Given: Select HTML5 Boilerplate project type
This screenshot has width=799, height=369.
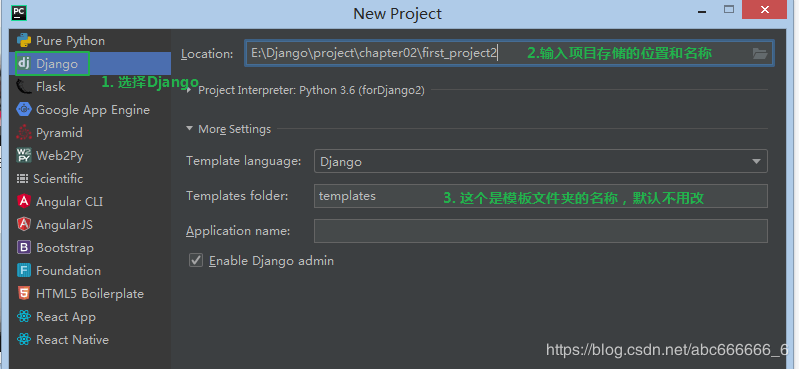Looking at the screenshot, I should [x=90, y=294].
